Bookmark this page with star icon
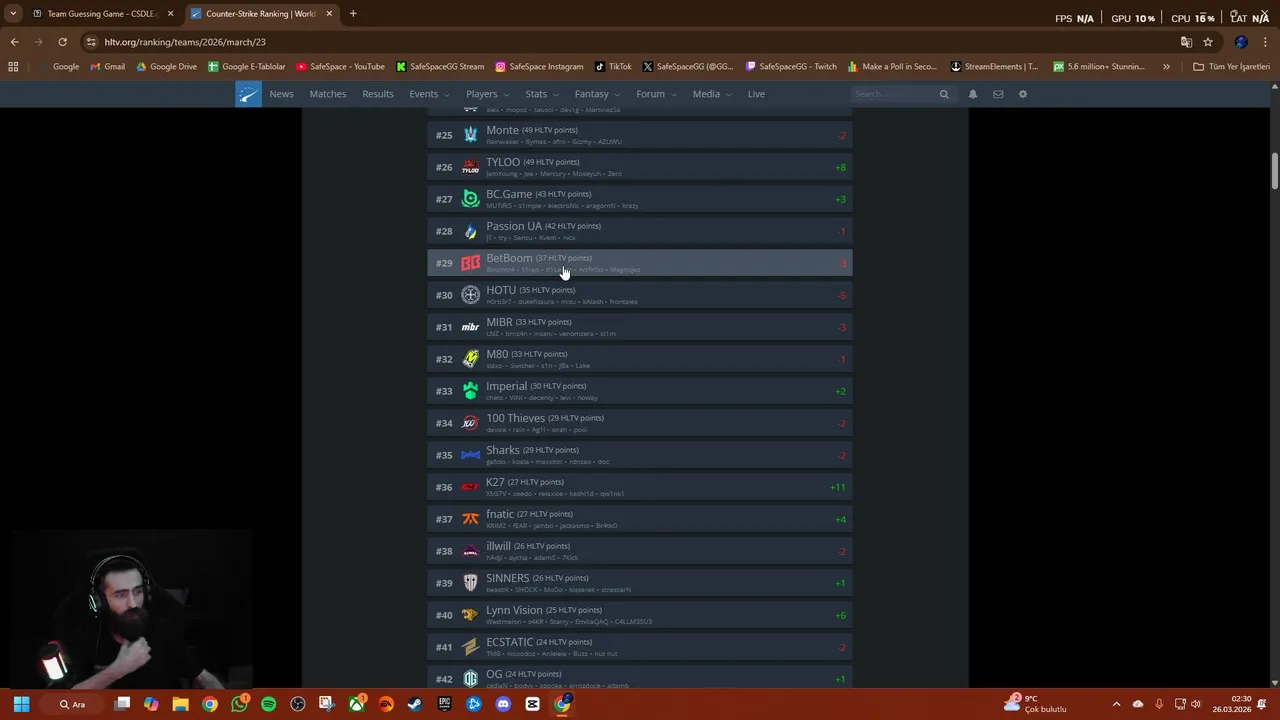This screenshot has height=720, width=1280. [x=1208, y=42]
